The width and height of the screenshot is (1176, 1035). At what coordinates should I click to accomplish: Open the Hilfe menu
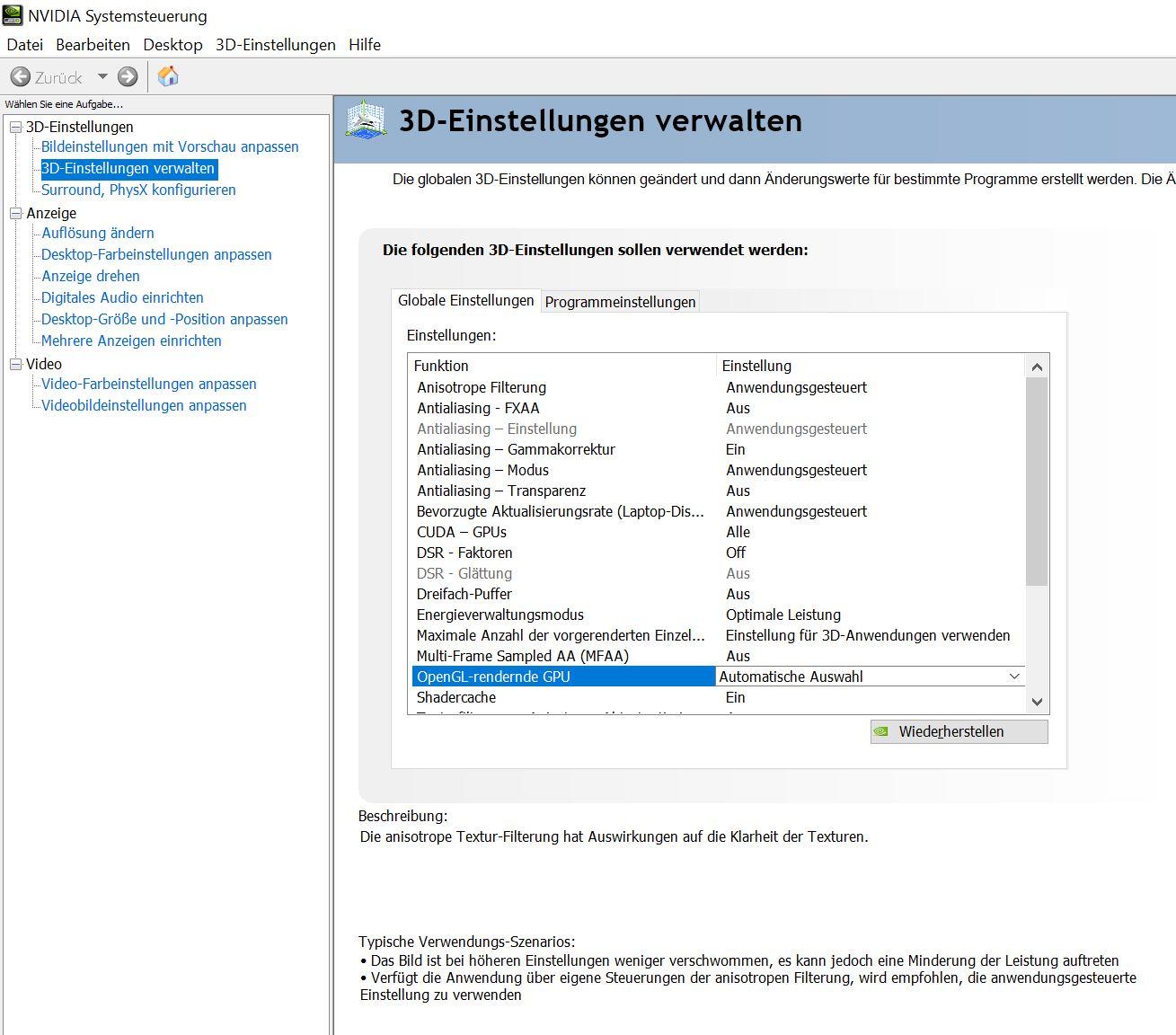pyautogui.click(x=364, y=45)
